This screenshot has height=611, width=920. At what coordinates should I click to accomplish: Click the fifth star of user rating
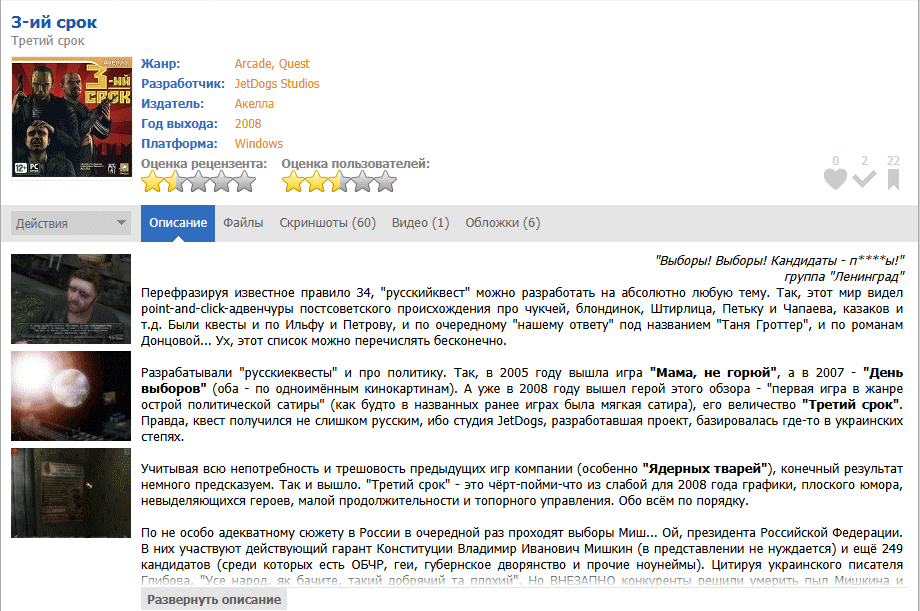[385, 182]
